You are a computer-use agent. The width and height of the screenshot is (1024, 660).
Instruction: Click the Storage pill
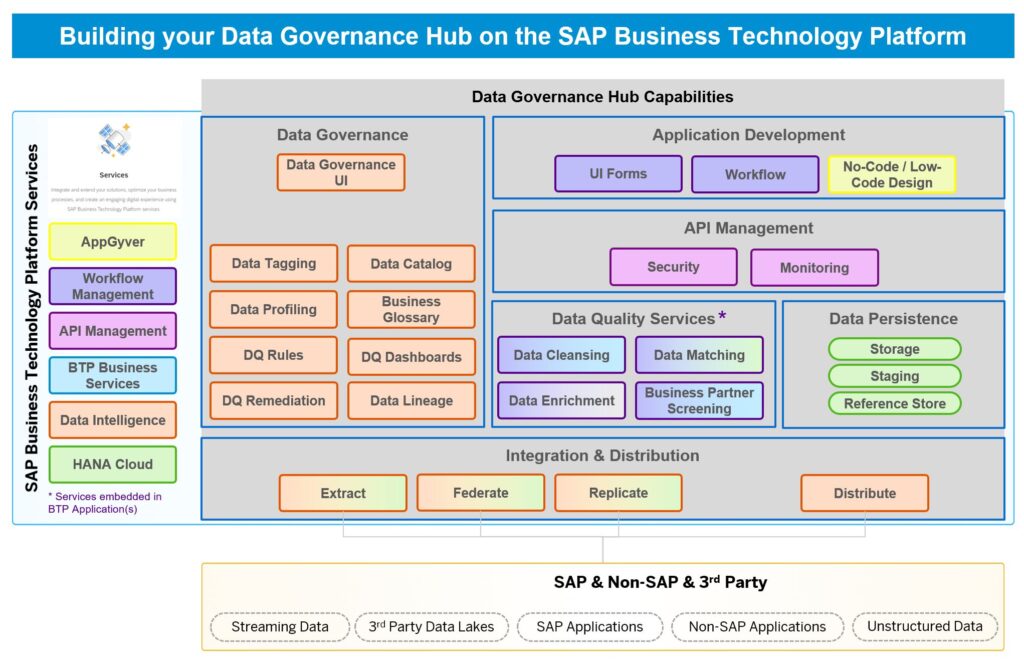click(895, 349)
